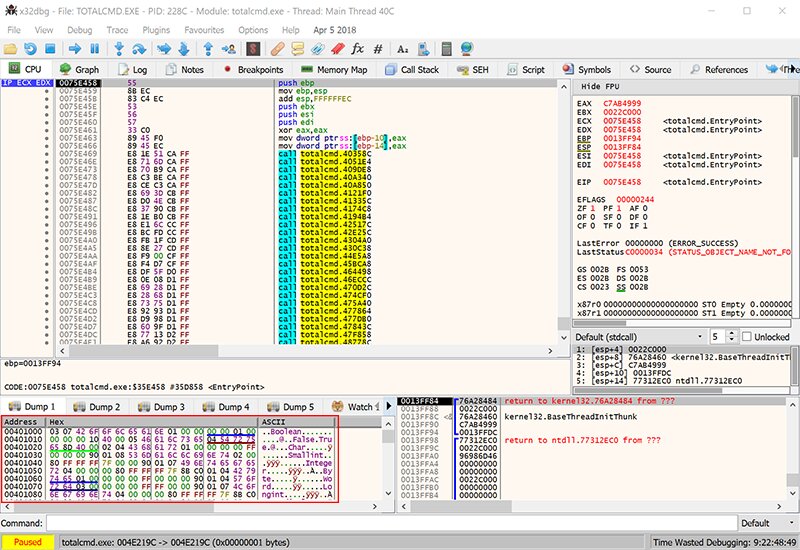Switch to the CPU tab
Screen dimensions: 800x550
click(26, 69)
